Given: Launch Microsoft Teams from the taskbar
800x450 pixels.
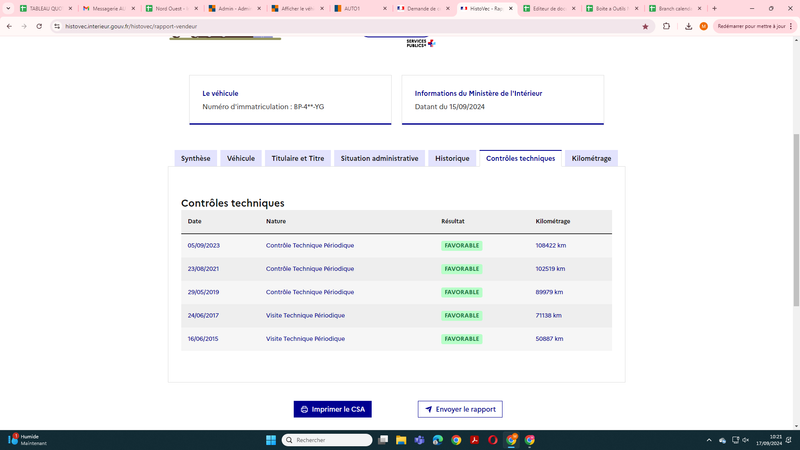Looking at the screenshot, I should click(419, 440).
